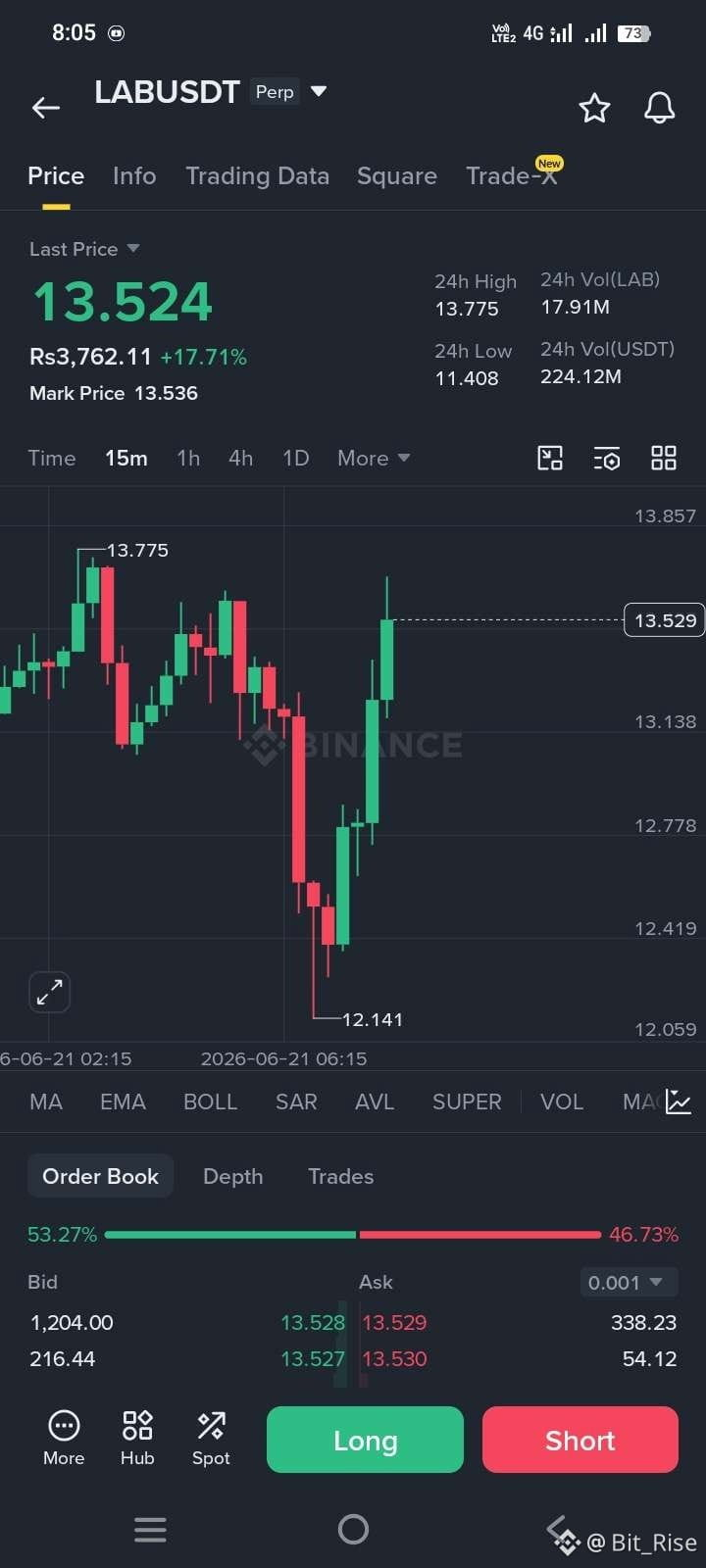Tap the green Long button
706x1568 pixels.
[365, 1440]
